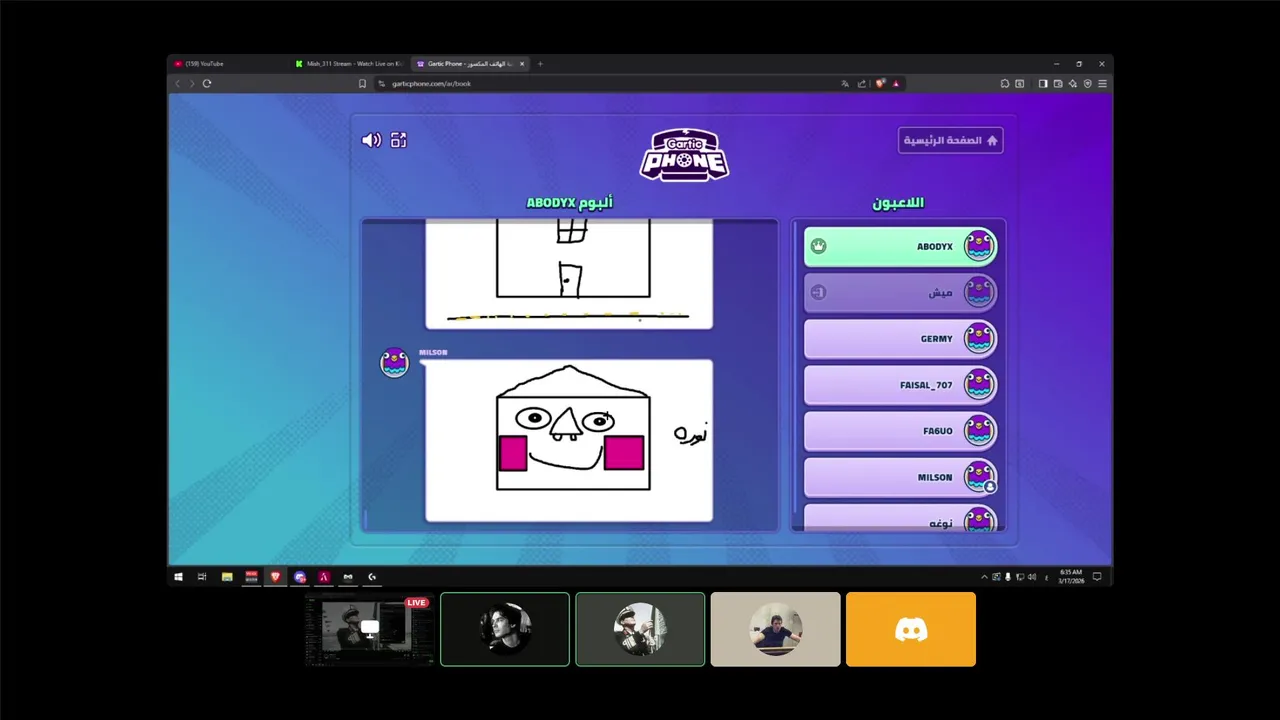The image size is (1280, 720).
Task: Go back in browser history
Action: pyautogui.click(x=178, y=84)
